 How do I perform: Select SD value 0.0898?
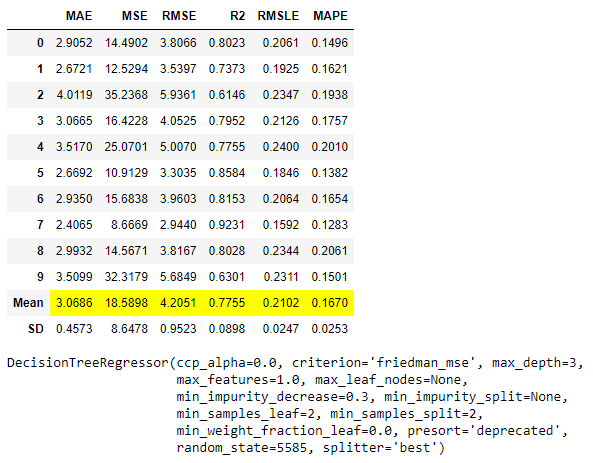point(227,329)
